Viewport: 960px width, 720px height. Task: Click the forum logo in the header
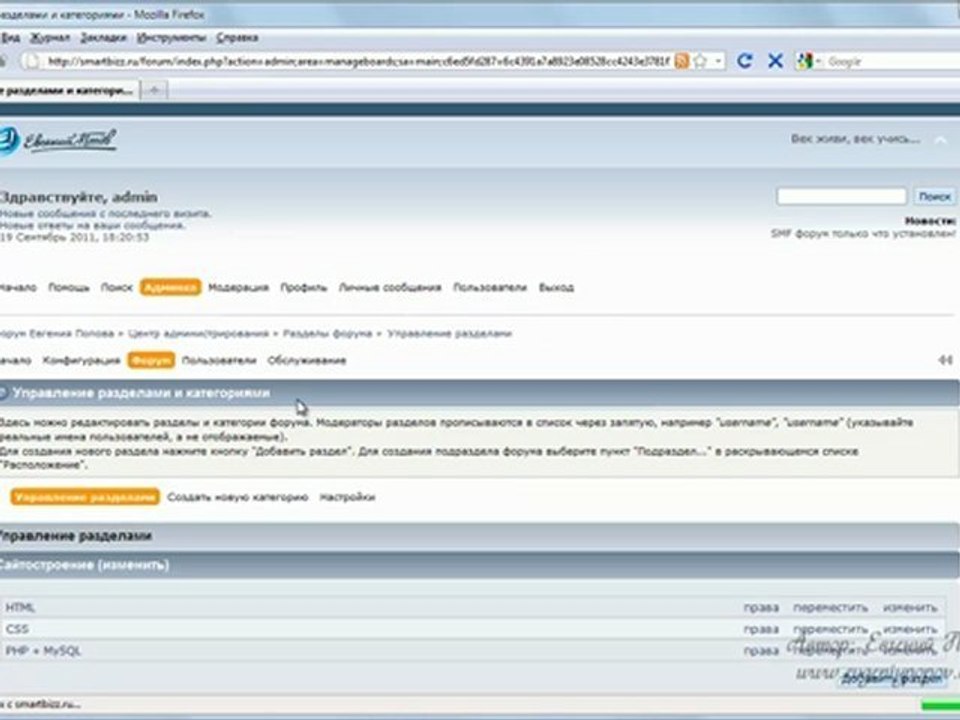click(x=58, y=141)
